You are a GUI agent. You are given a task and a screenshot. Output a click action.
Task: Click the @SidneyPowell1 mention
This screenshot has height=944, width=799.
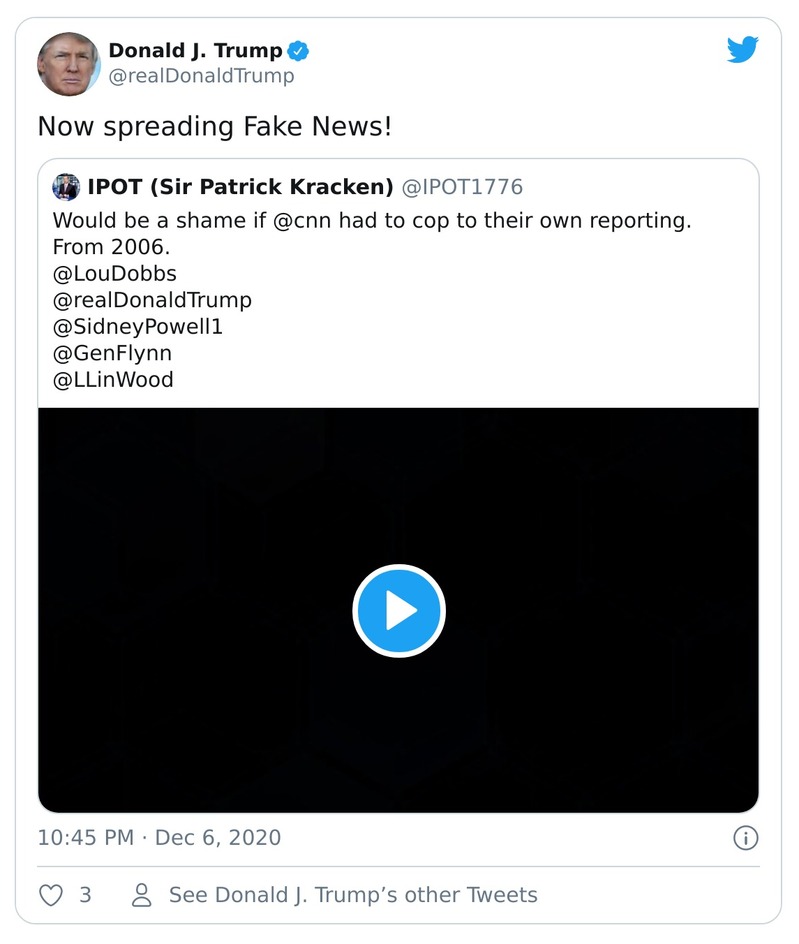(x=137, y=326)
